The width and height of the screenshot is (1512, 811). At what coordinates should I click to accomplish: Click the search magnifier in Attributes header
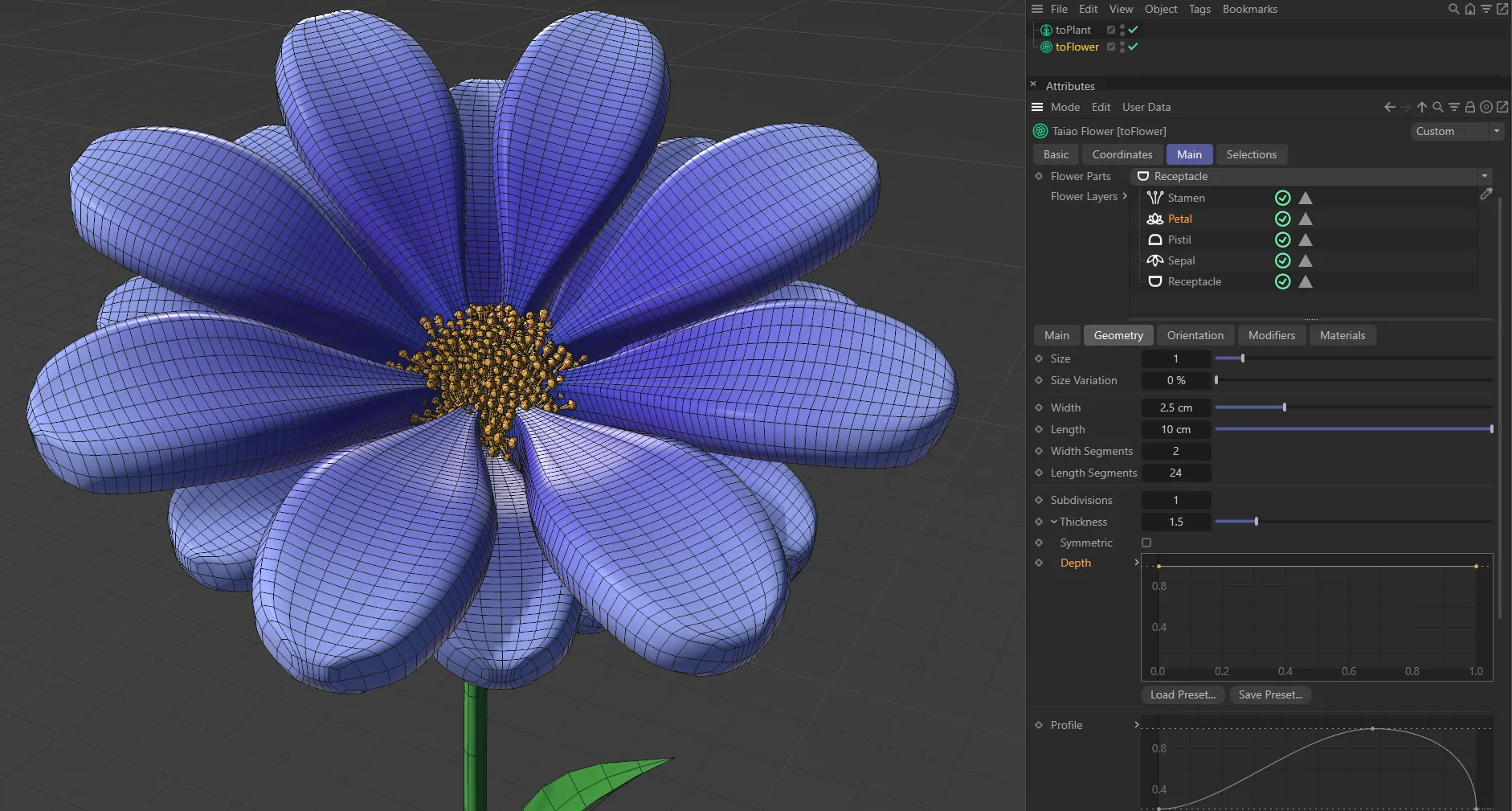[1438, 107]
